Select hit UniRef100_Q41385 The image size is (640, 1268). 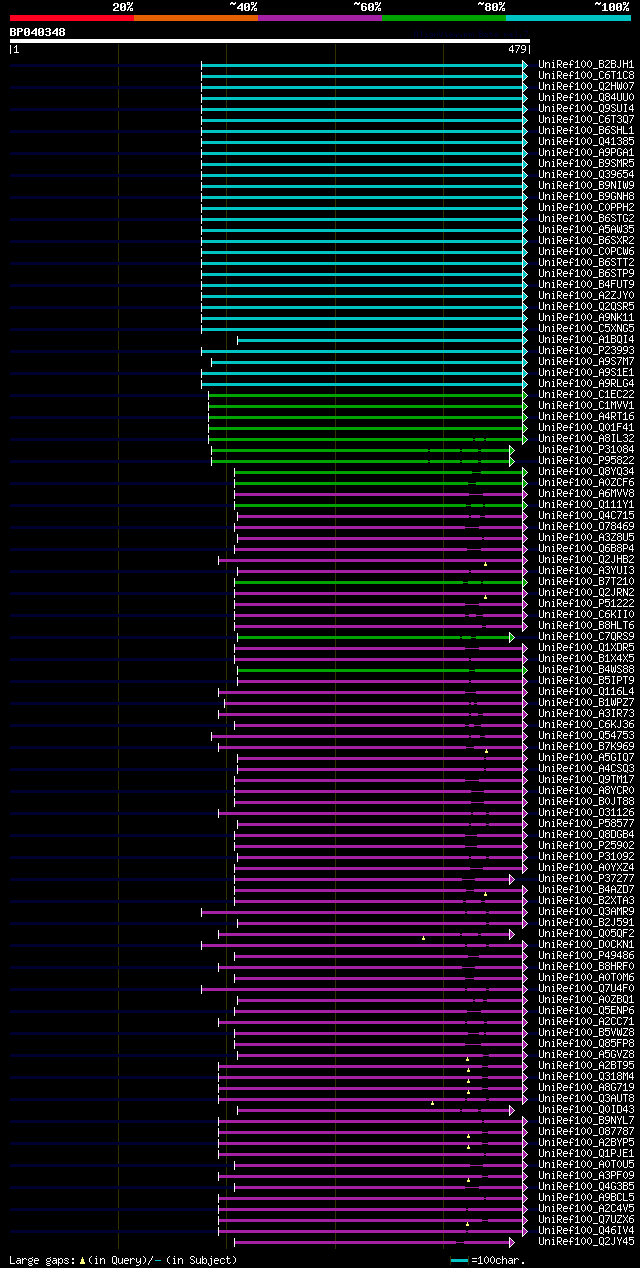point(586,141)
